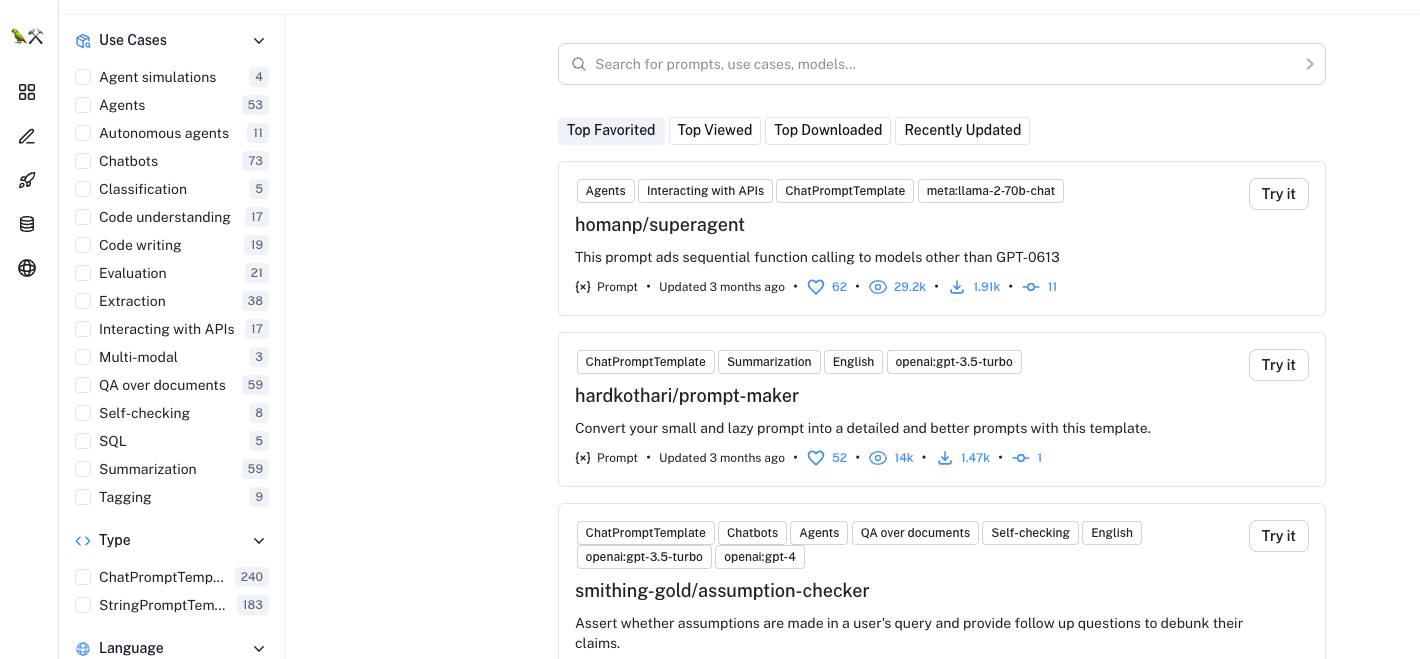Screen dimensions: 1420x659
Task: Click Try it on homanp/superagent
Action: pos(1278,194)
